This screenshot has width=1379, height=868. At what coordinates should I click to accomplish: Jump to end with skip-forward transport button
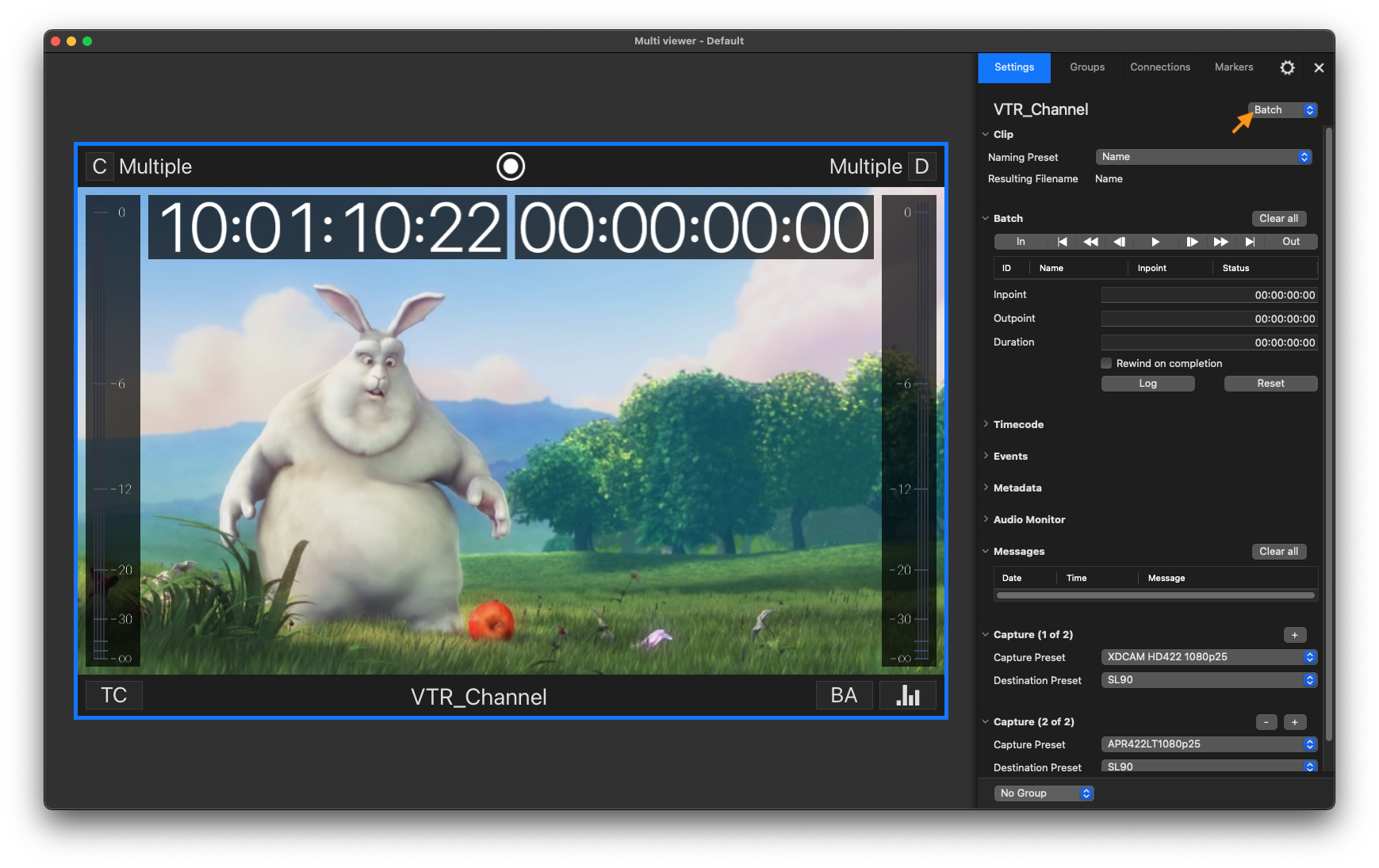[1250, 242]
